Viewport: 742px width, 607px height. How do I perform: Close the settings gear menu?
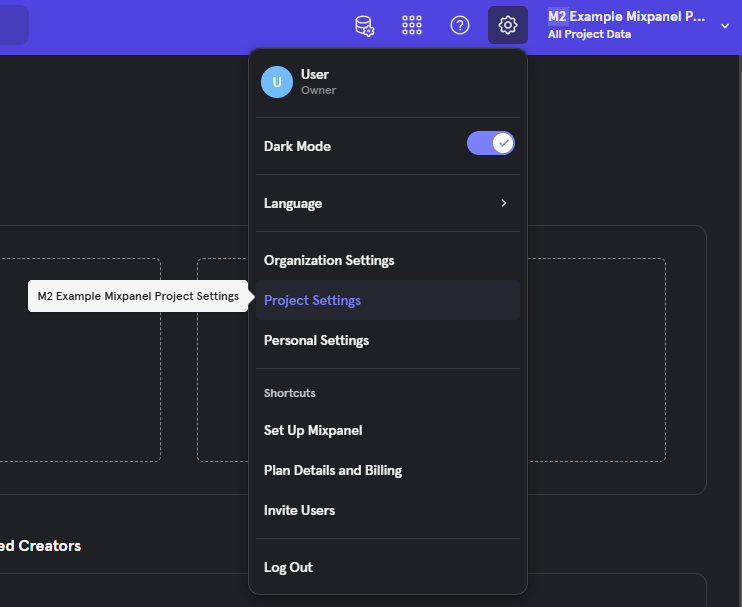508,25
